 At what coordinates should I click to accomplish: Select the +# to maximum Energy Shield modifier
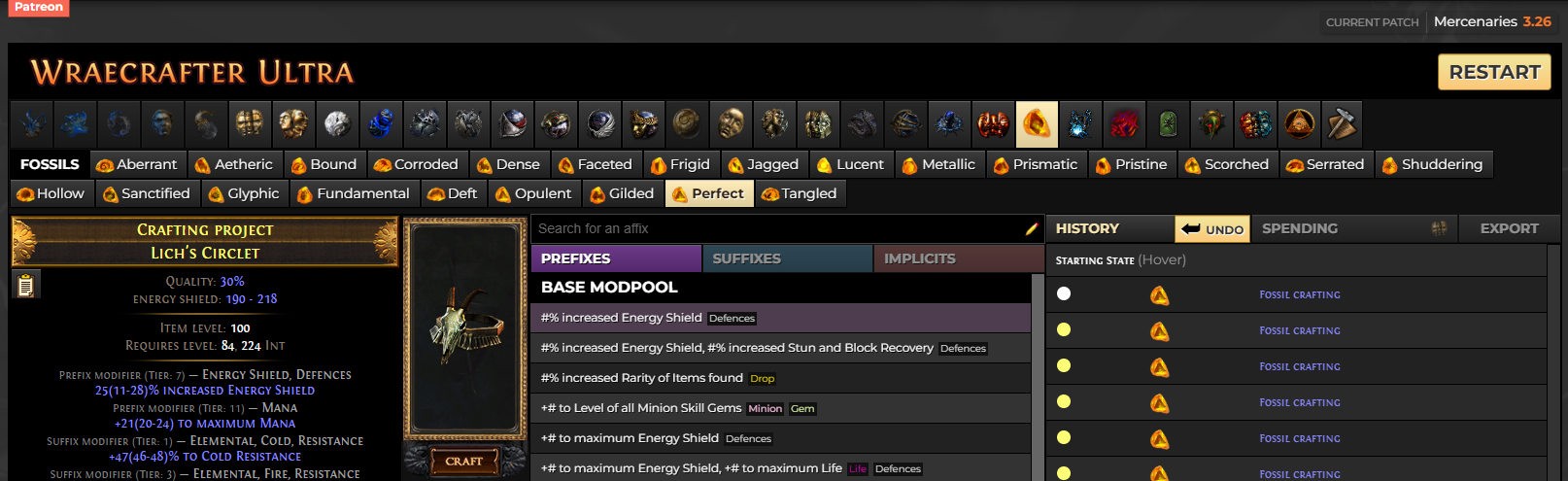tap(781, 438)
